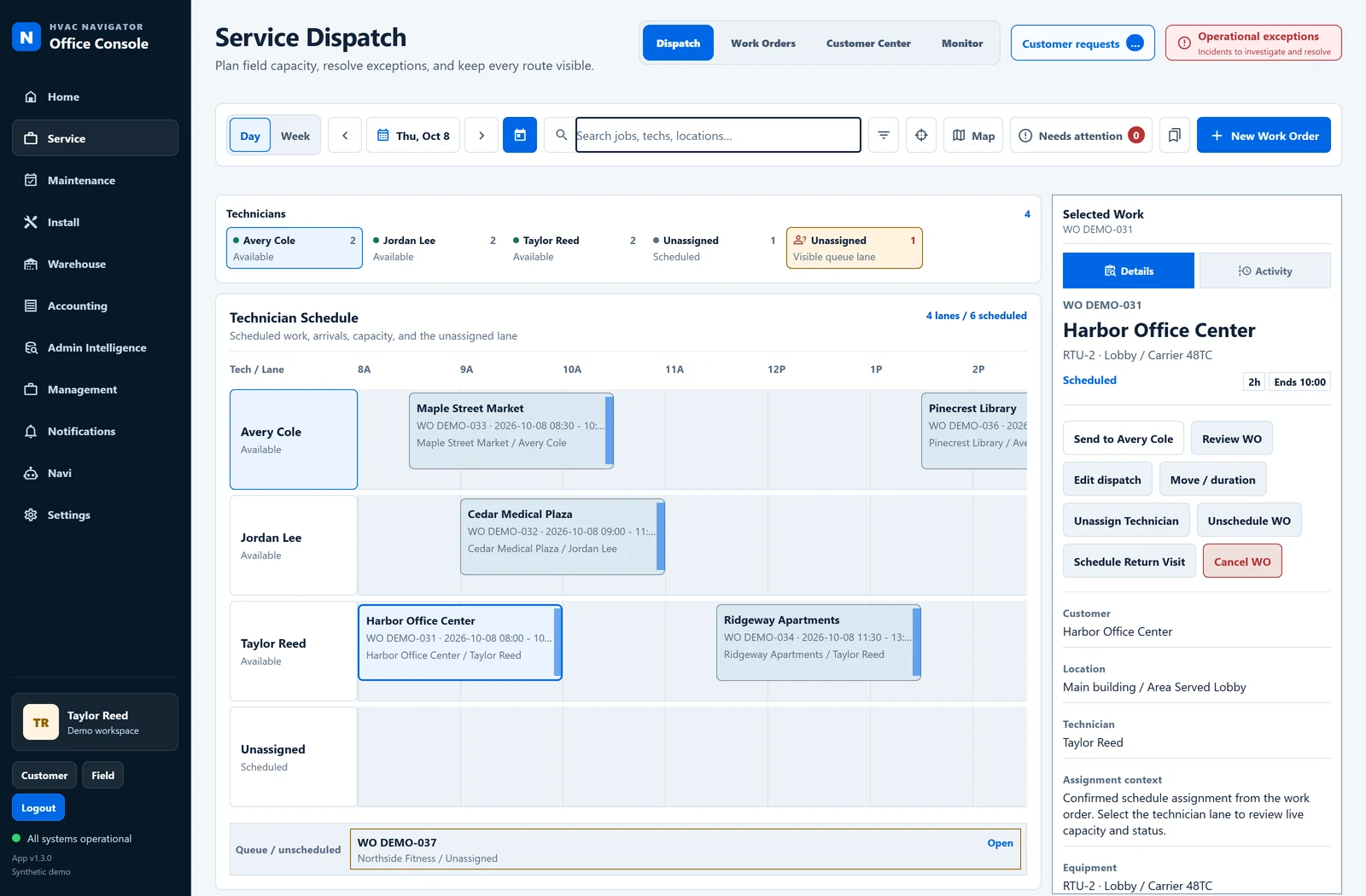Open the Accounting section
This screenshot has width=1366, height=896.
point(95,306)
